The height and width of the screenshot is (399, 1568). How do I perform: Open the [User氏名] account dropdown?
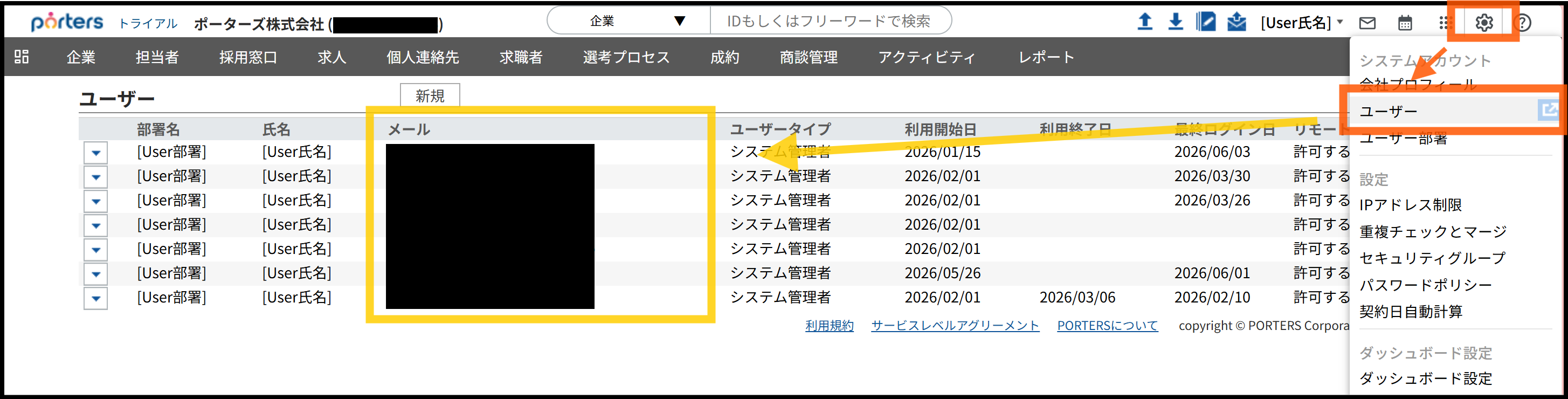[x=1301, y=23]
